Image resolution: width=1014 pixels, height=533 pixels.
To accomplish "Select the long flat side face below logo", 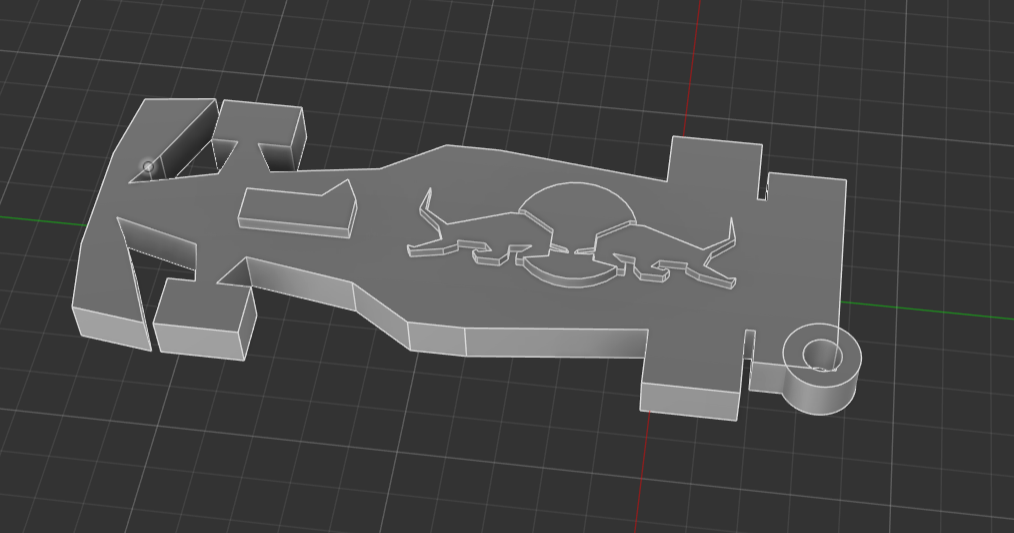I will (x=555, y=341).
